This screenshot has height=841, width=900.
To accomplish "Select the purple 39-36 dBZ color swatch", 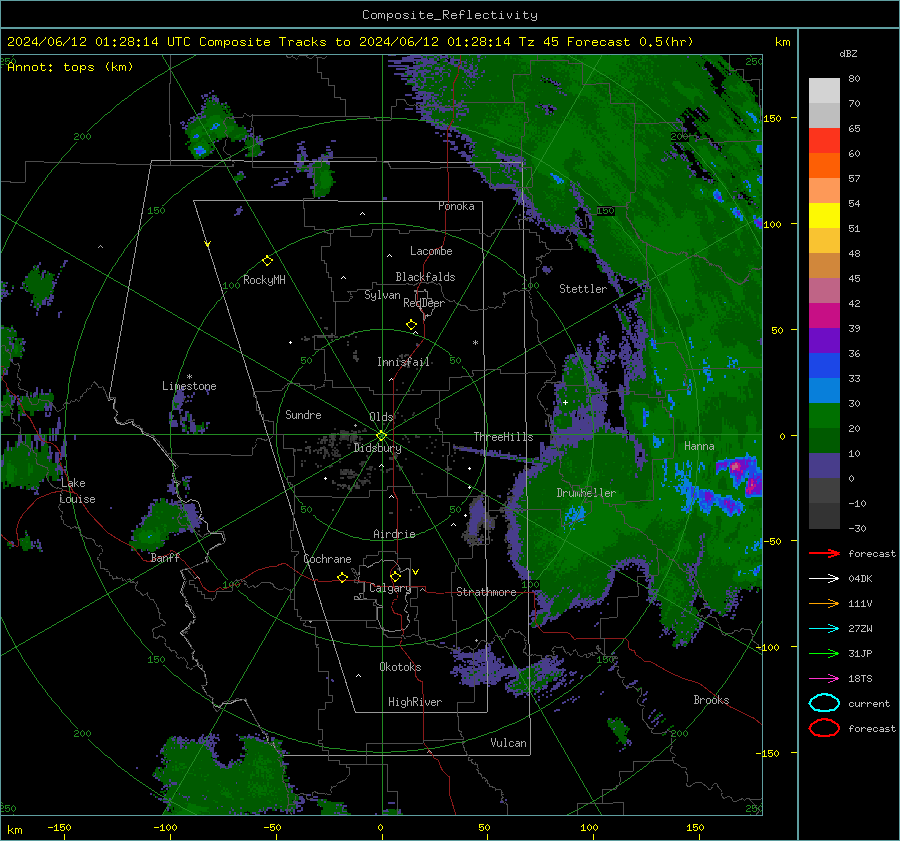I will [x=824, y=340].
